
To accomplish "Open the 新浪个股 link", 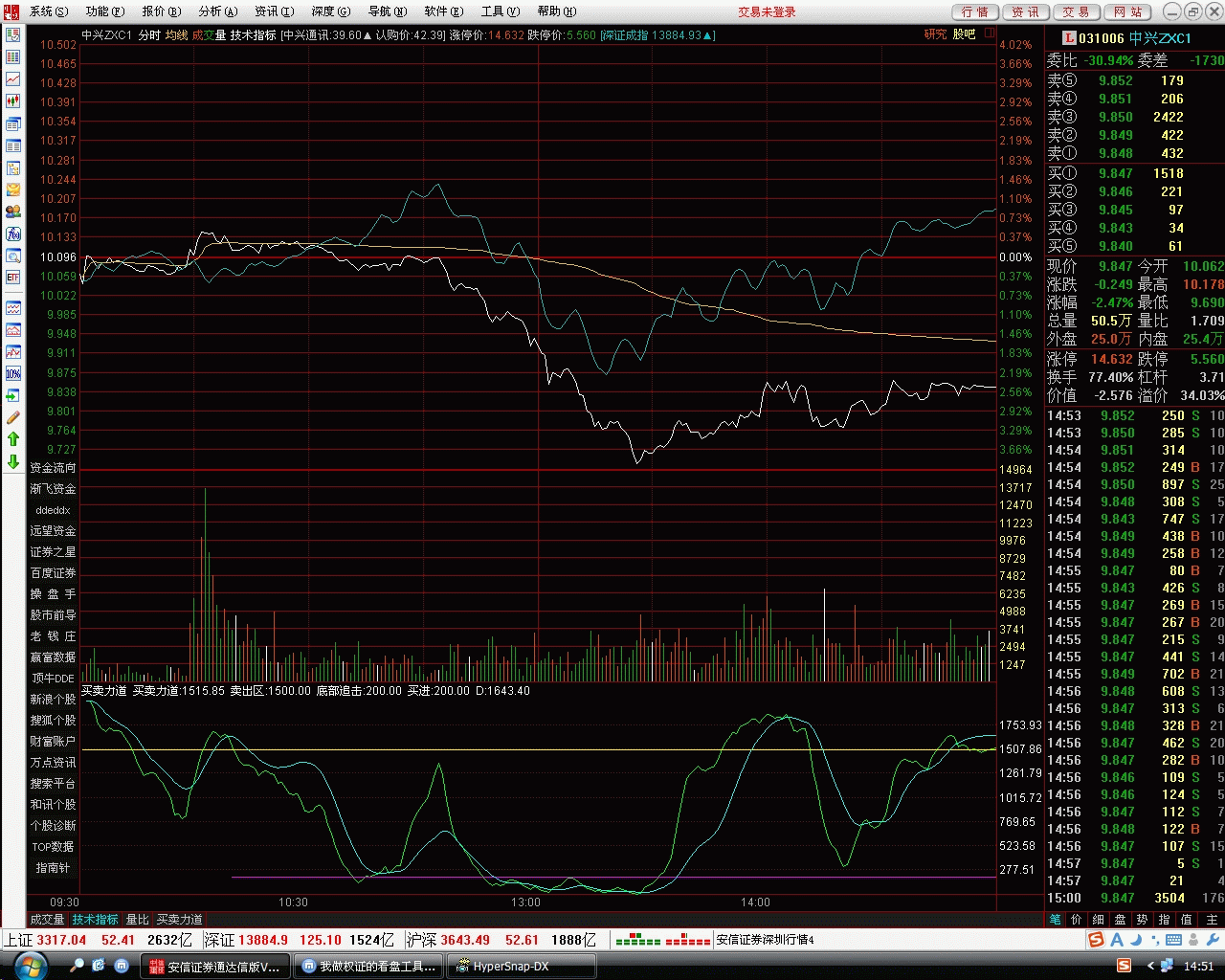I will (x=53, y=700).
